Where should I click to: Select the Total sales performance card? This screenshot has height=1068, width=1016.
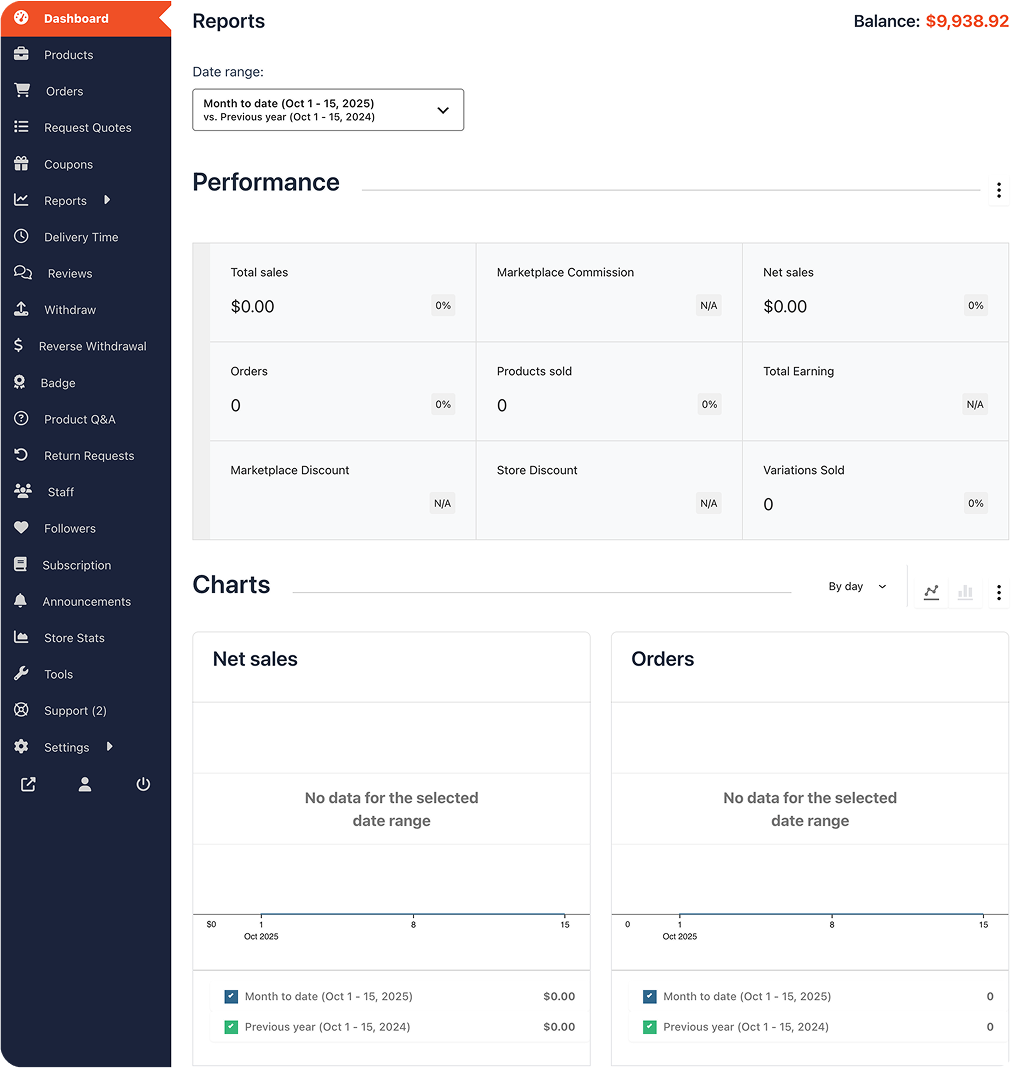(x=342, y=292)
